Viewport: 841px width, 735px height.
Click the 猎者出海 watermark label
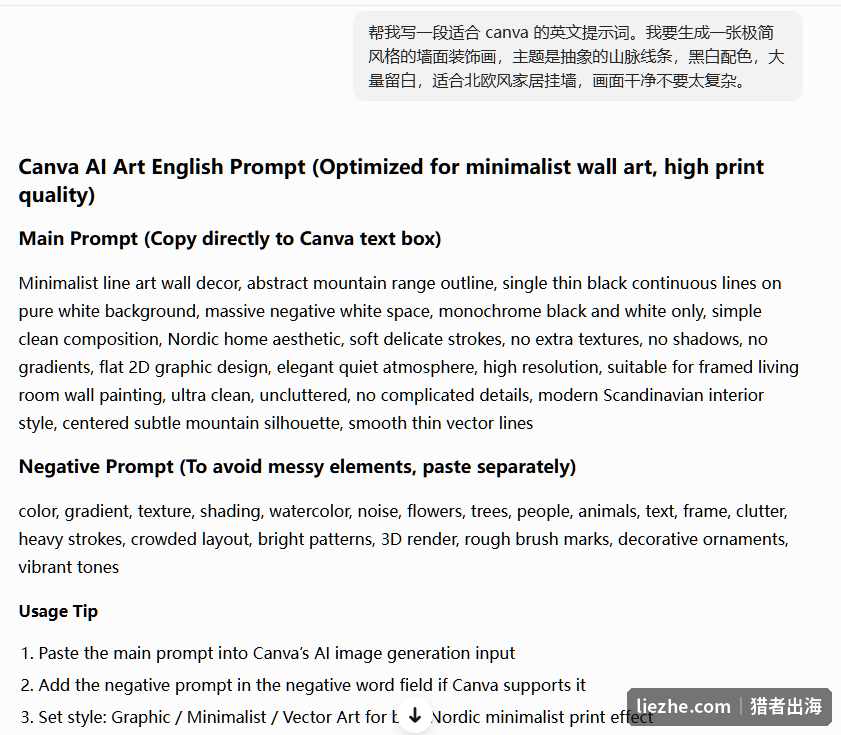pyautogui.click(x=786, y=706)
